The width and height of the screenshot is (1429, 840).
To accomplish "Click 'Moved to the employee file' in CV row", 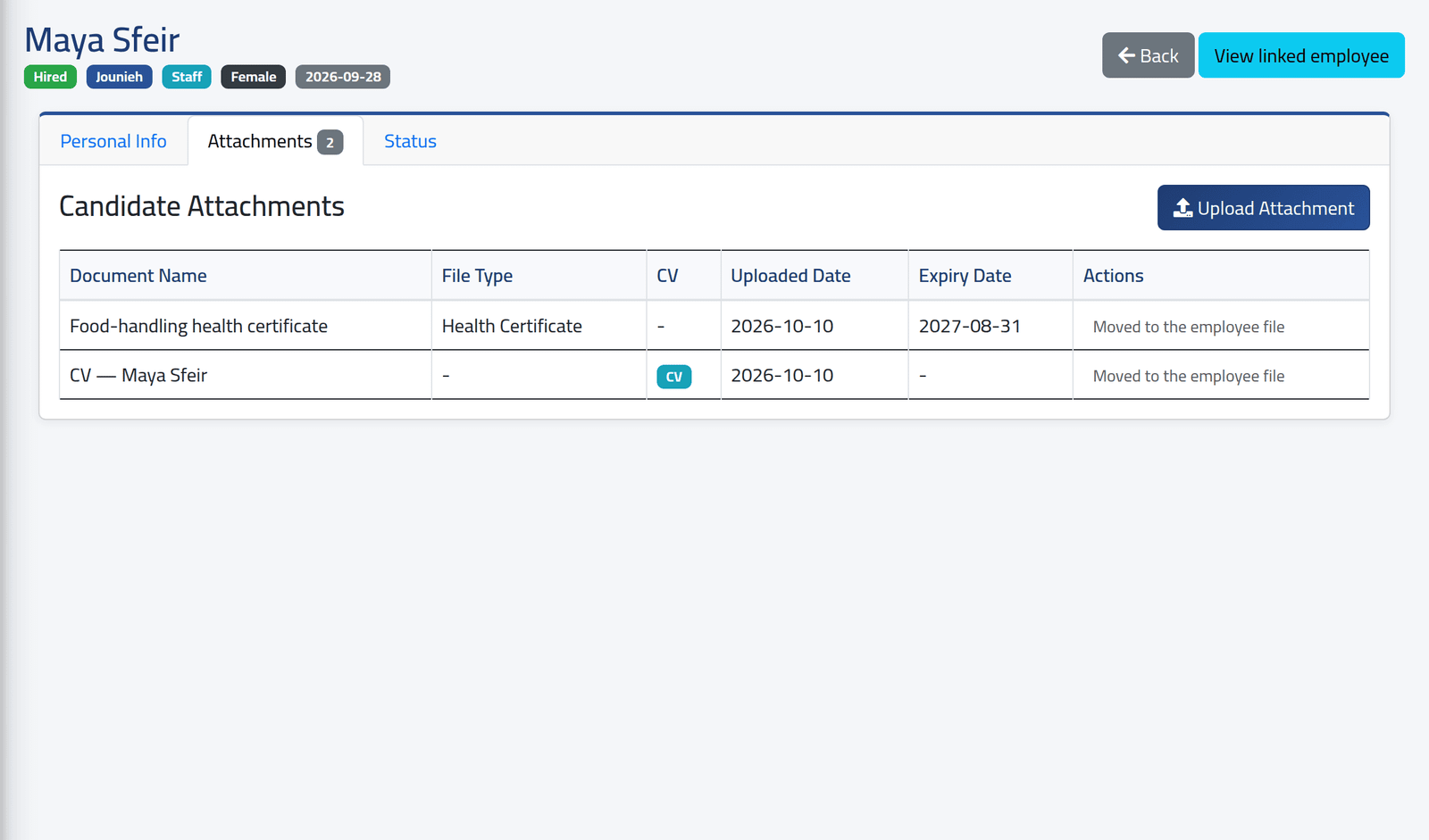I will point(1189,376).
